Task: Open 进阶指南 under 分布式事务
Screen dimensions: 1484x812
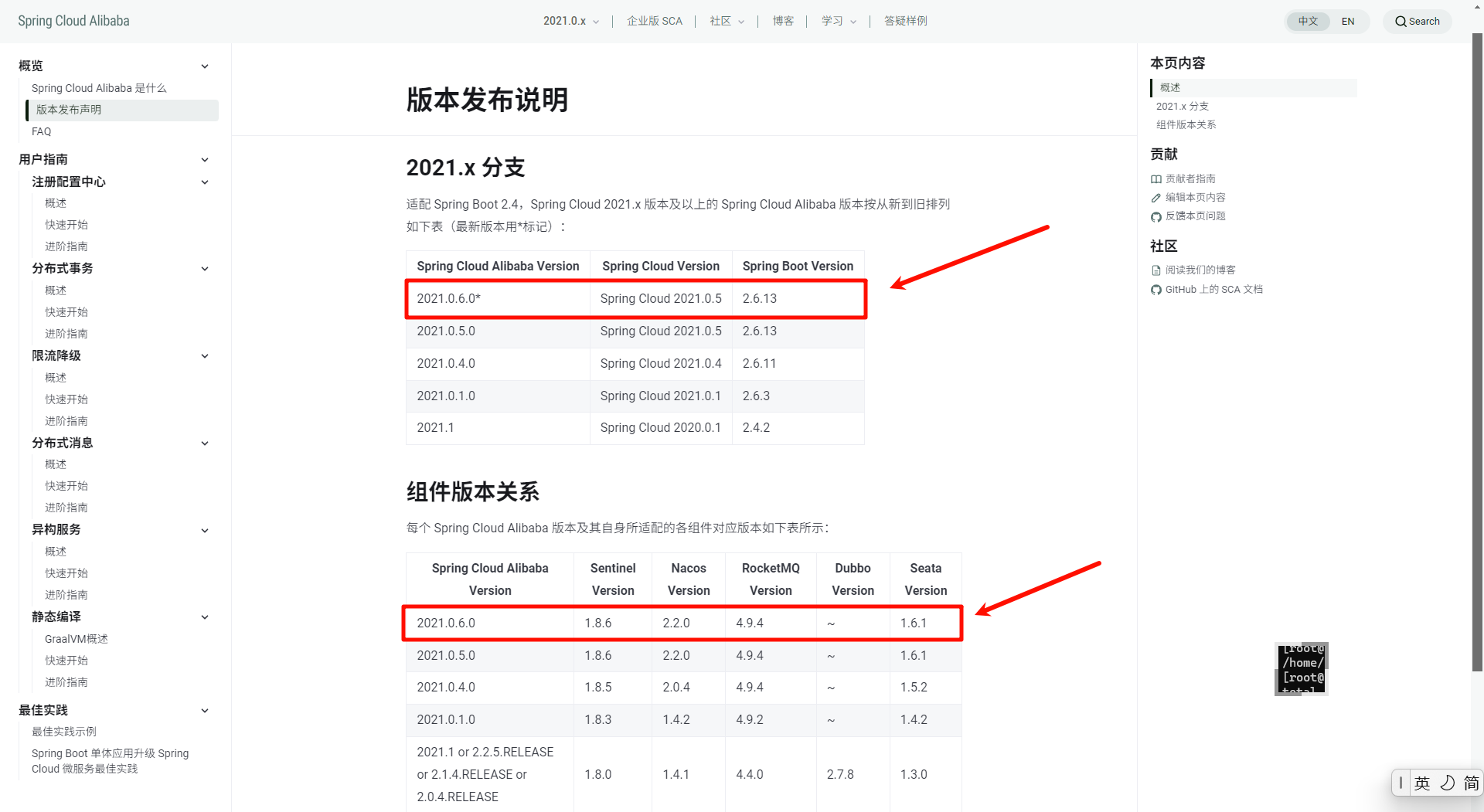Action: (x=66, y=334)
